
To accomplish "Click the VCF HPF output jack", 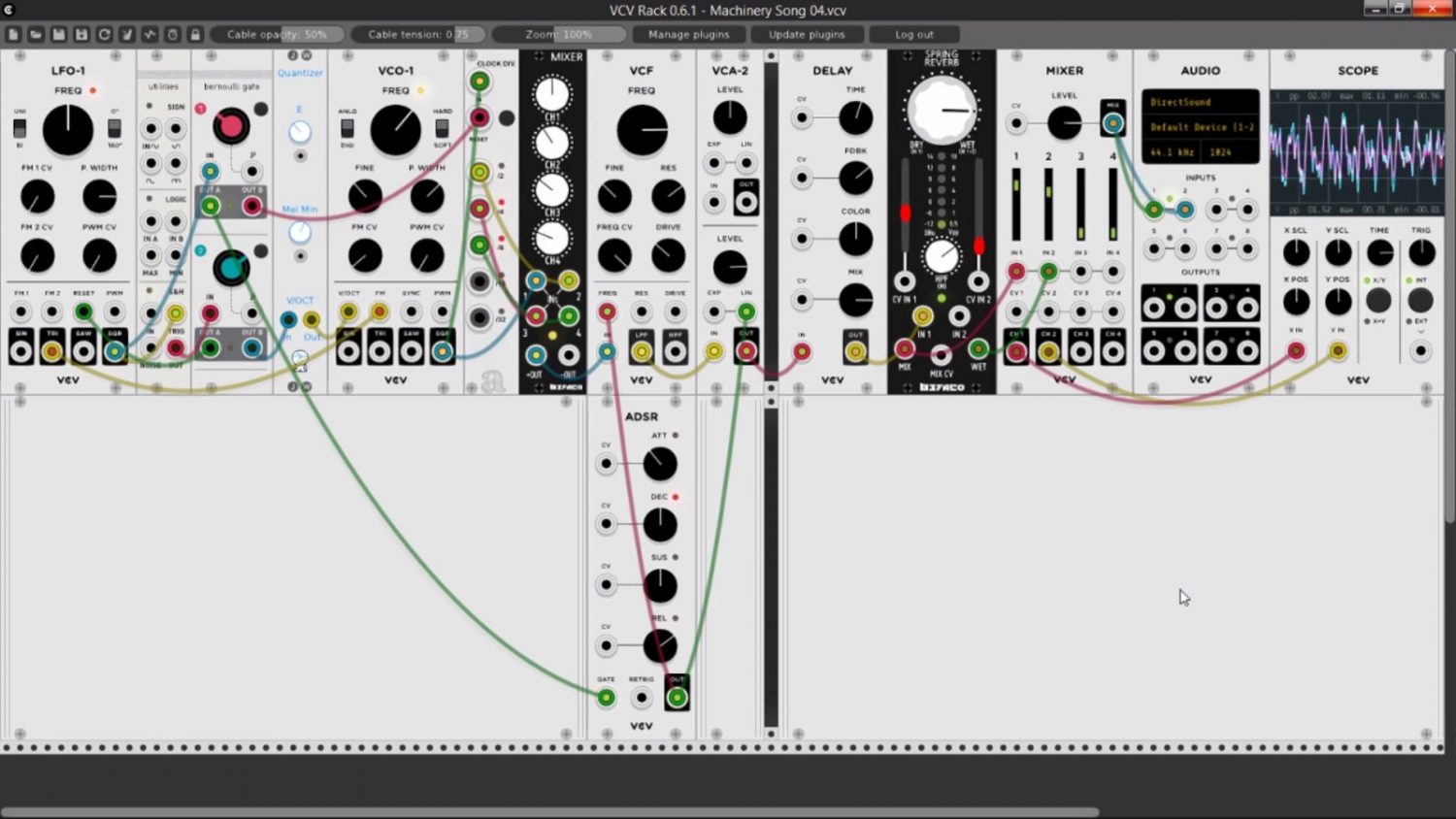I will coord(675,351).
